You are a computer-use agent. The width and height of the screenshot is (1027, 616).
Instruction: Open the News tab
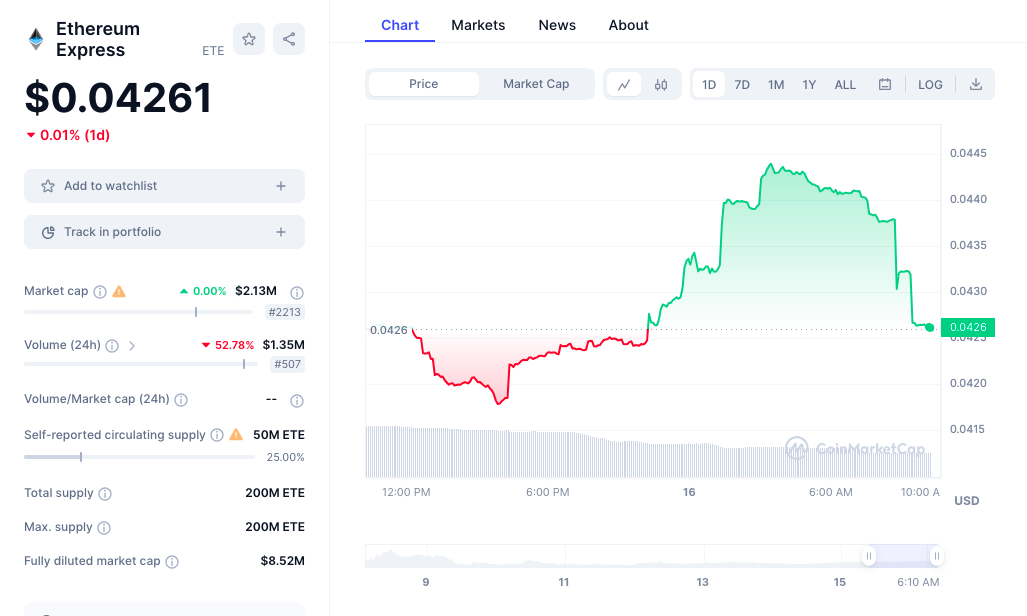coord(557,25)
